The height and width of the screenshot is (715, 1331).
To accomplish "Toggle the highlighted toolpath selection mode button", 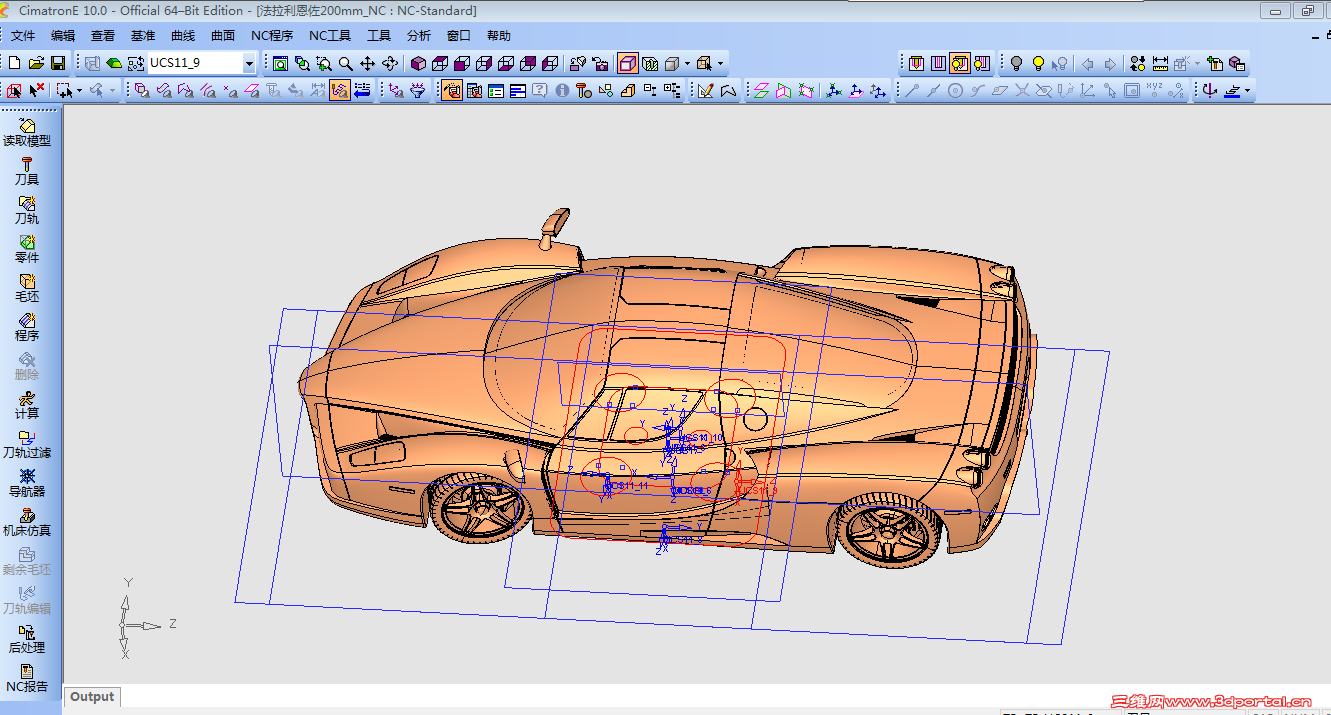I will [340, 90].
